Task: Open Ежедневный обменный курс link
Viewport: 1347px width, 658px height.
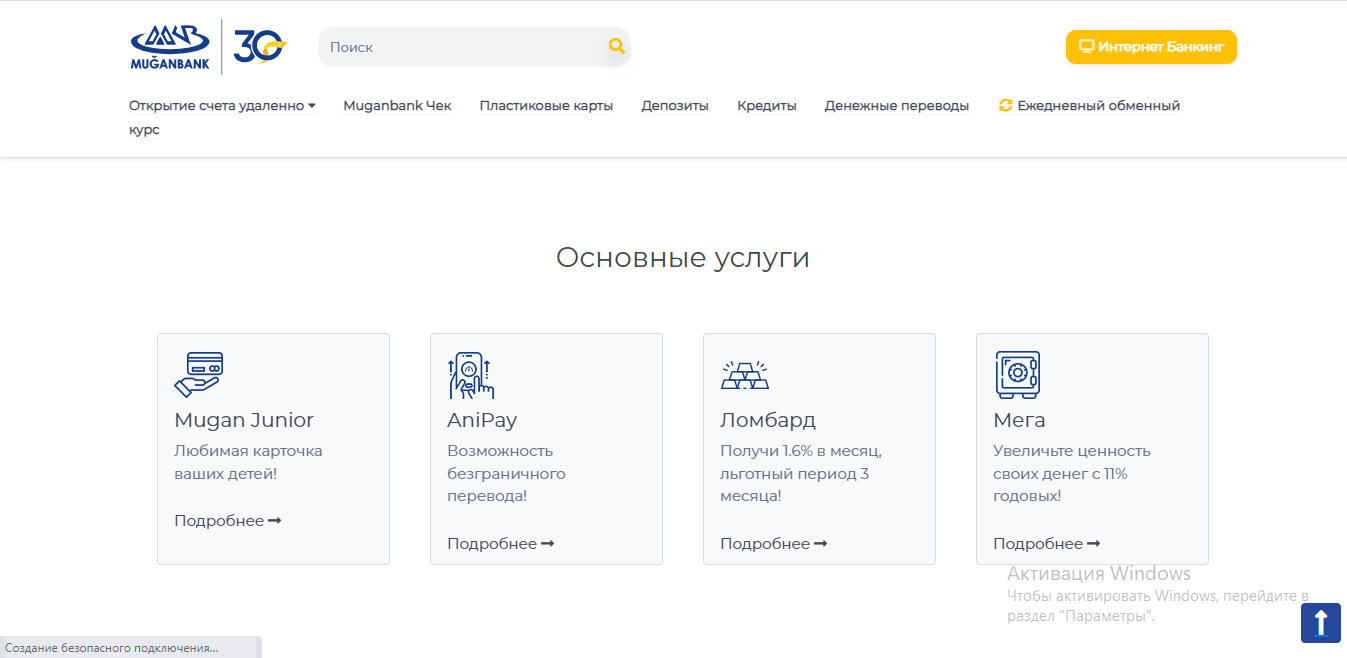Action: click(x=1097, y=106)
